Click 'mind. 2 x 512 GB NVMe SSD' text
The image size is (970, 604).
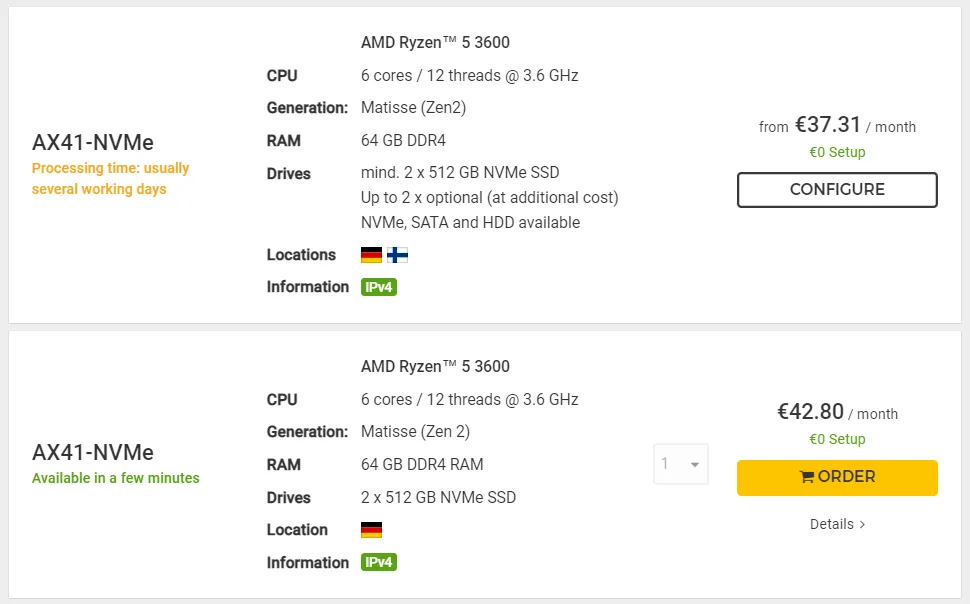tap(460, 172)
